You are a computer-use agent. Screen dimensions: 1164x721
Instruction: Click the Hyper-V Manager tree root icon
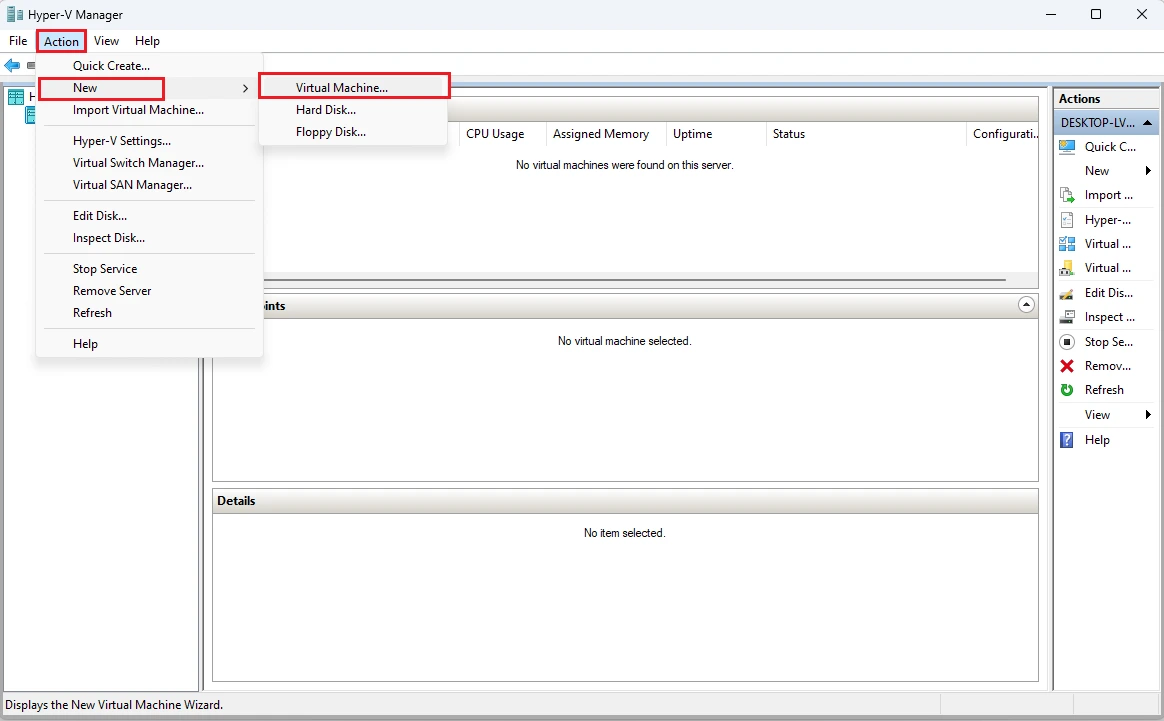[x=16, y=97]
